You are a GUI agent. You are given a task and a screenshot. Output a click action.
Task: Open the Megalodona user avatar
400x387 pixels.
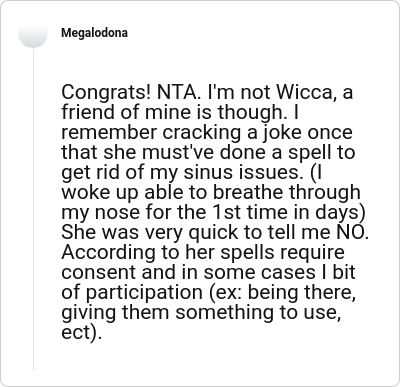(x=33, y=33)
